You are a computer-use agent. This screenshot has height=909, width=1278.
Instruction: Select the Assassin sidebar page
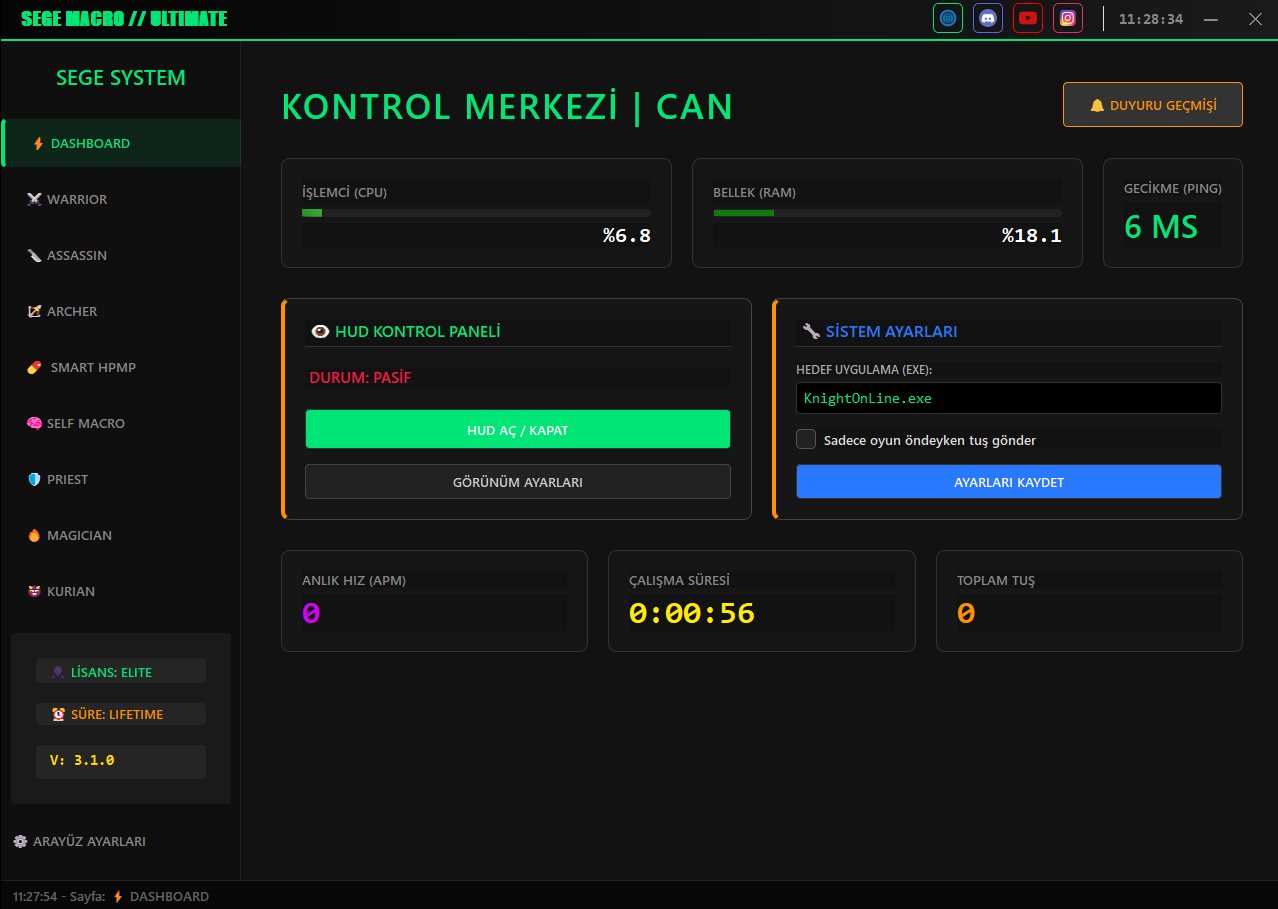coord(76,256)
